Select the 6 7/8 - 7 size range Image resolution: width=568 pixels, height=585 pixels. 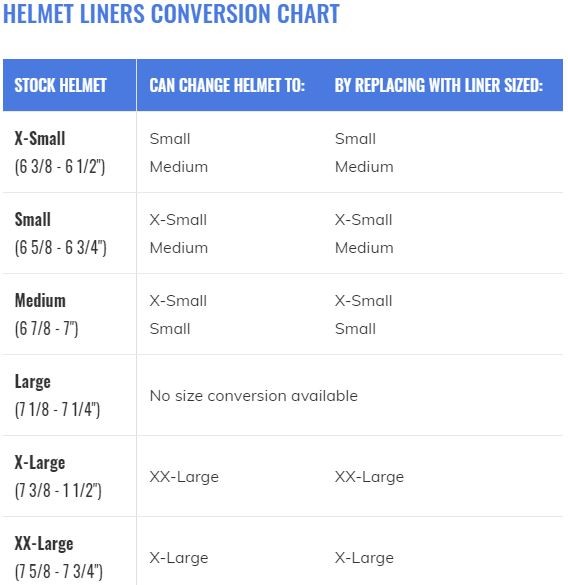[46, 328]
